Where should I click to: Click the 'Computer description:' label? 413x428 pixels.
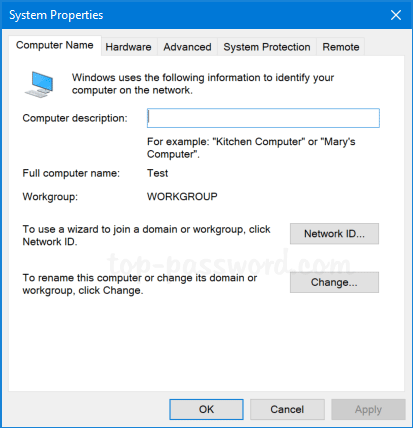(75, 118)
